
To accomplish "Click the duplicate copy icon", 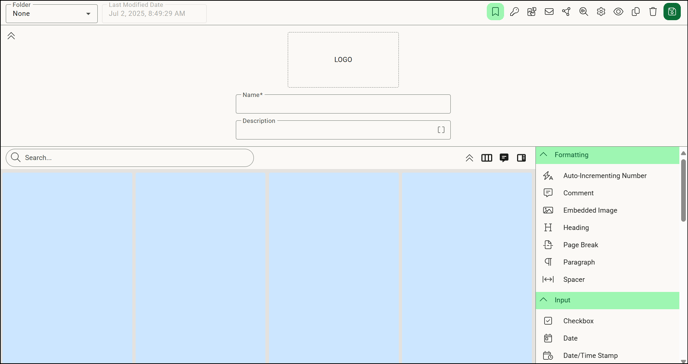I will 635,12.
